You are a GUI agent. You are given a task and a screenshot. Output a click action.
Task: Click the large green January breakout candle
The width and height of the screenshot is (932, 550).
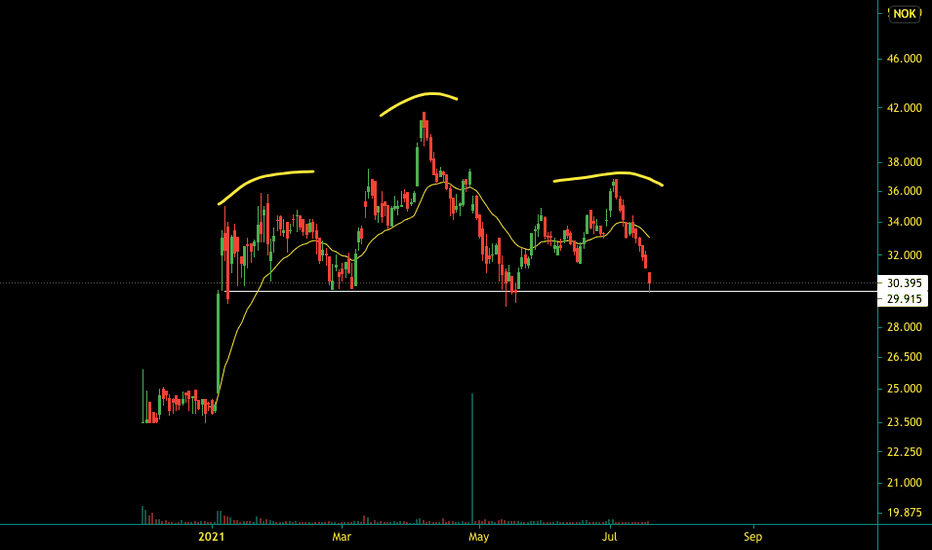[x=218, y=342]
